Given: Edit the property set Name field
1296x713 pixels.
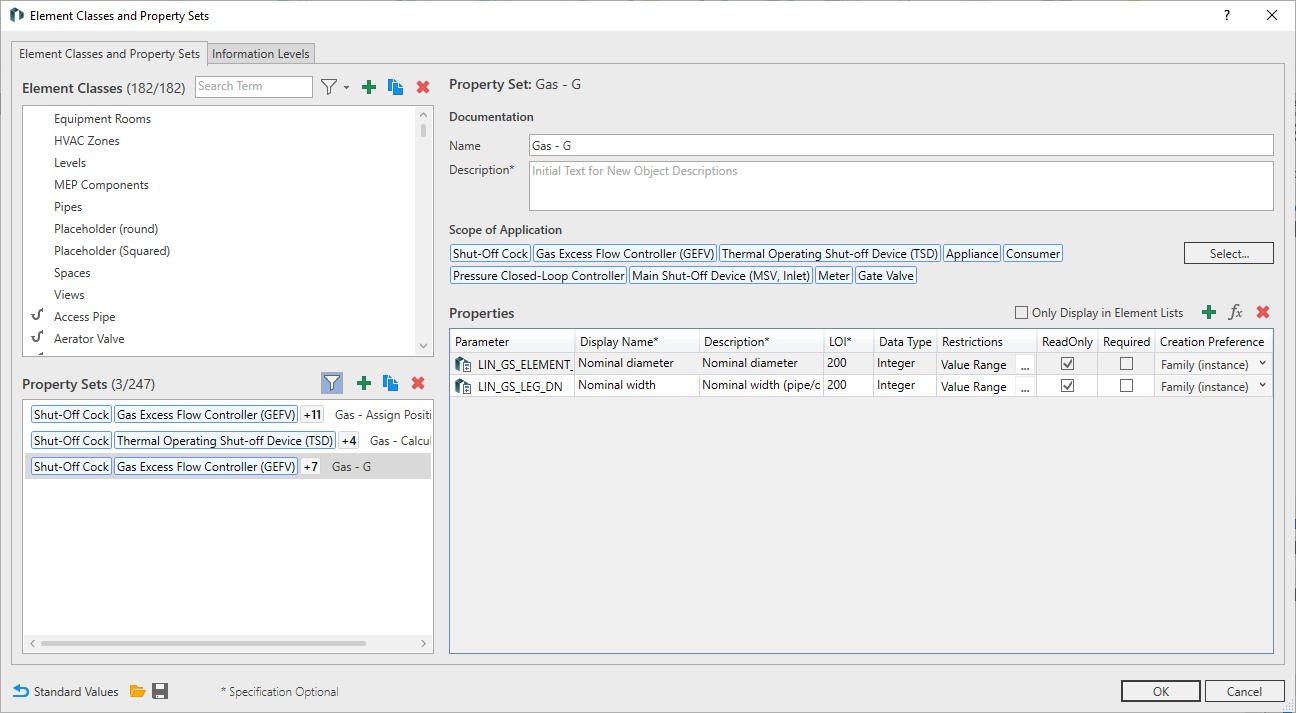Looking at the screenshot, I should [901, 146].
